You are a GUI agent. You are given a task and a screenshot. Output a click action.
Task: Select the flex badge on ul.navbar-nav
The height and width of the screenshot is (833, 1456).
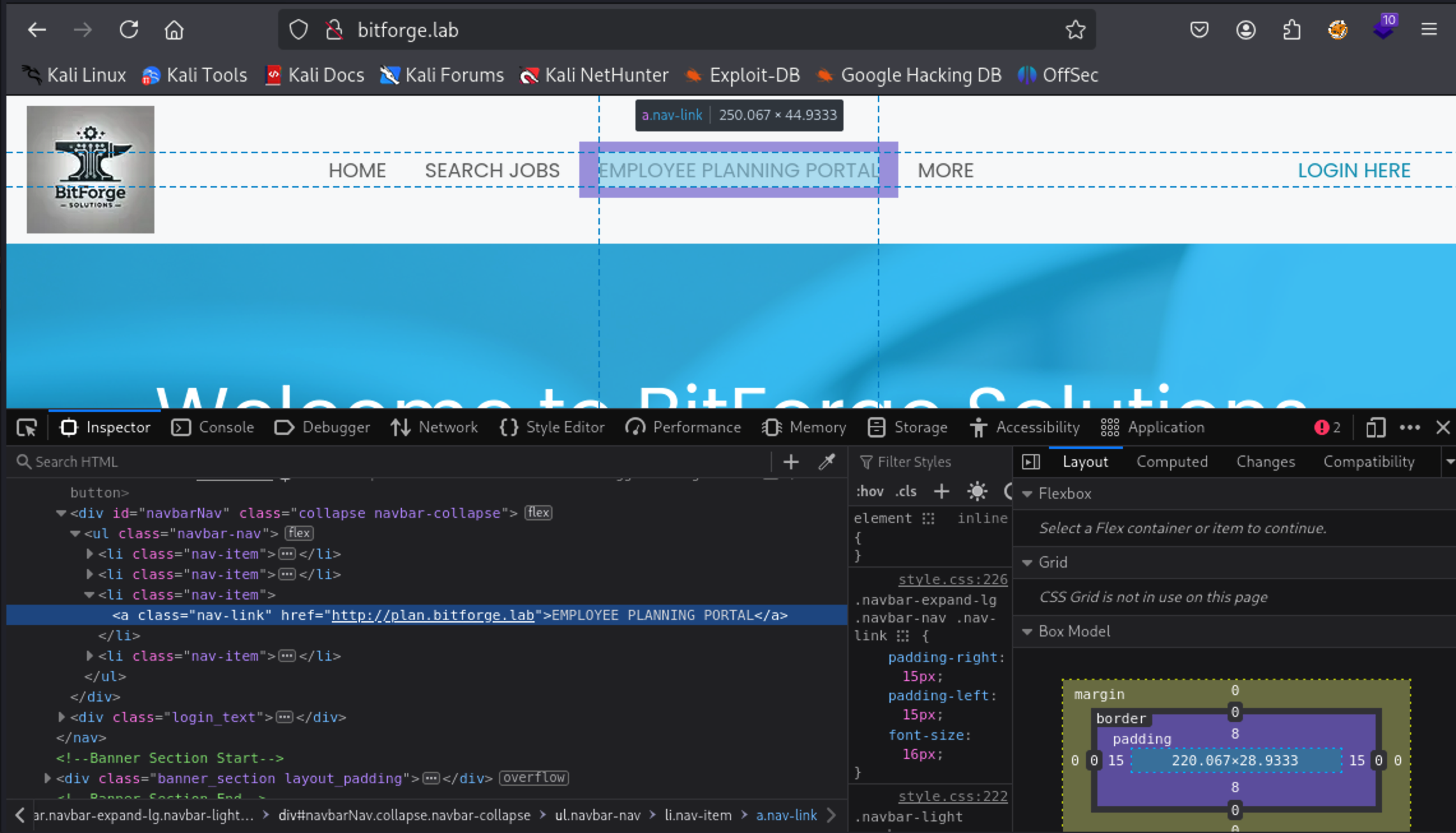299,533
